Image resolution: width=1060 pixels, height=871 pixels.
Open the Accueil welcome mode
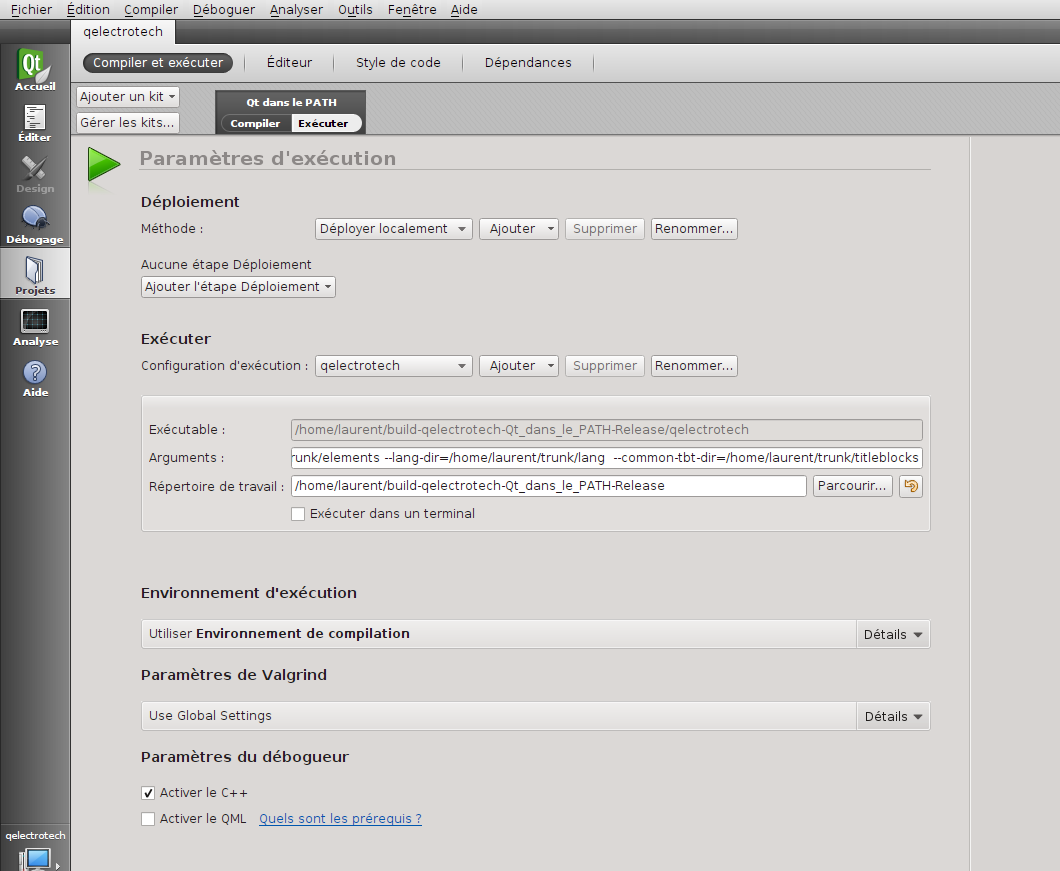coord(35,70)
